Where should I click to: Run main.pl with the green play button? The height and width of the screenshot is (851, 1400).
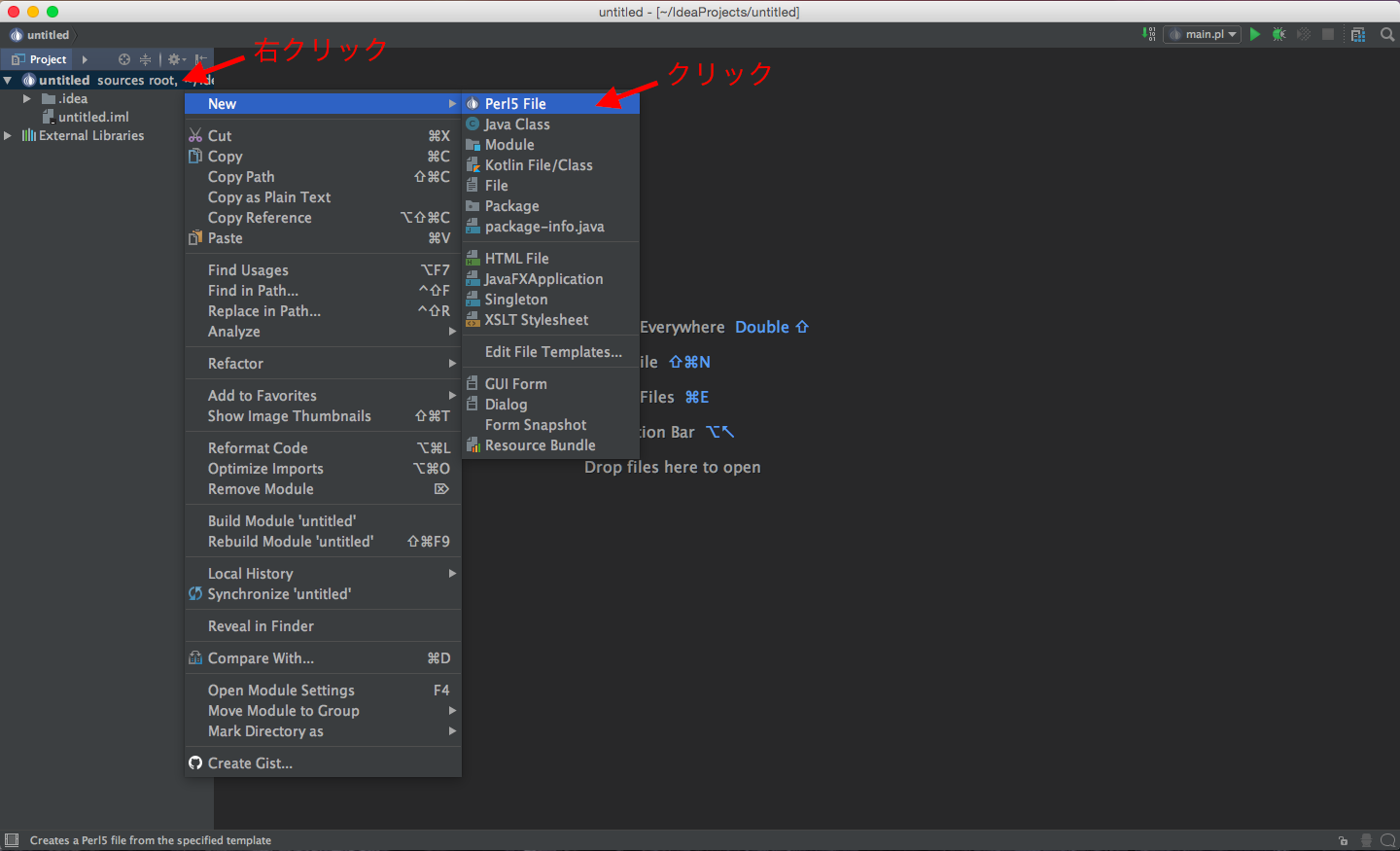coord(1255,34)
